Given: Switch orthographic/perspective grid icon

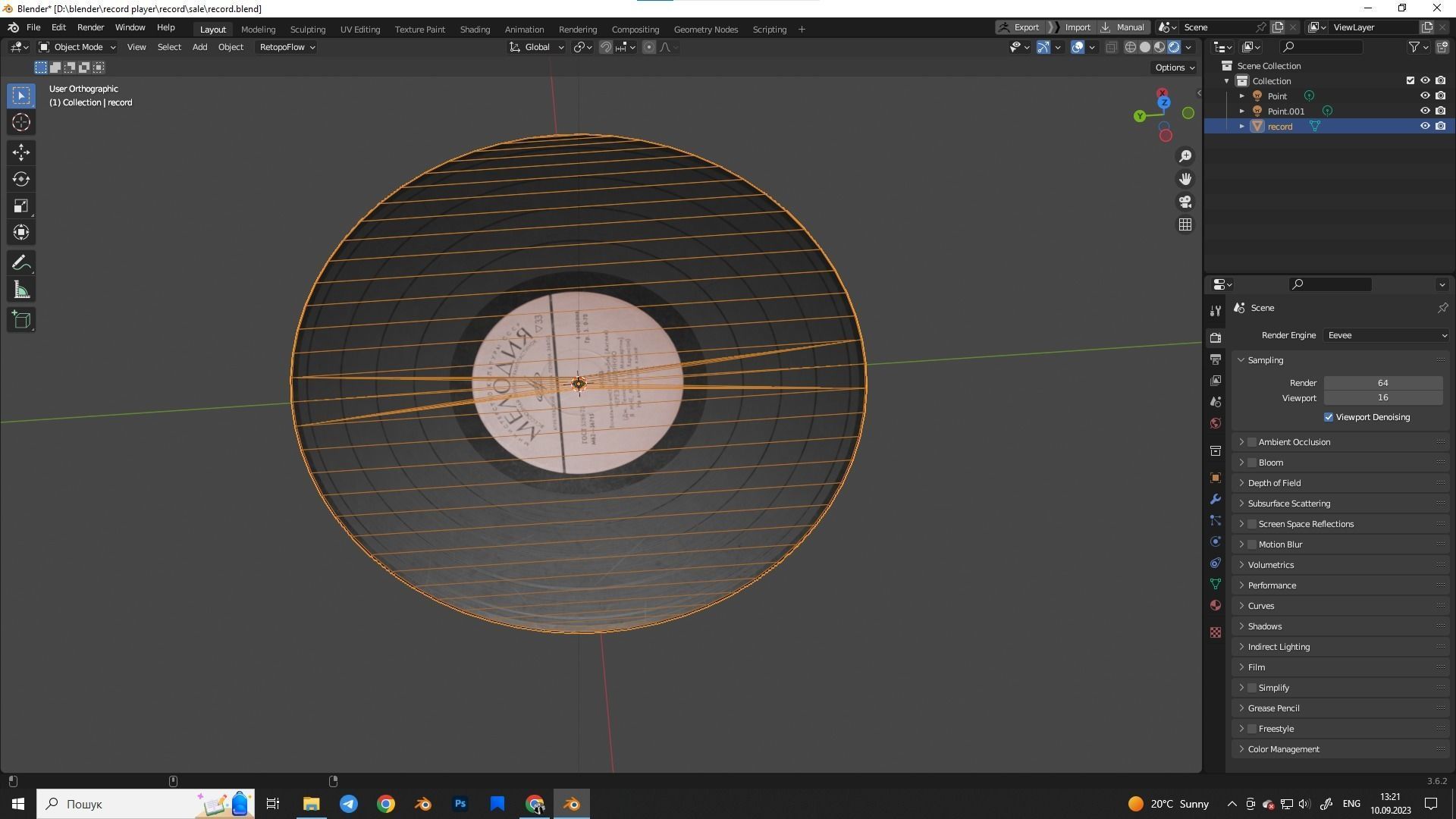Looking at the screenshot, I should coord(1185,224).
